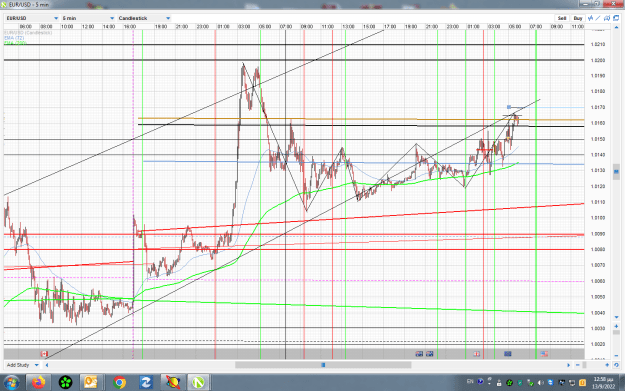
Task: Click the EMA (72) indicator label
Action: [14, 38]
